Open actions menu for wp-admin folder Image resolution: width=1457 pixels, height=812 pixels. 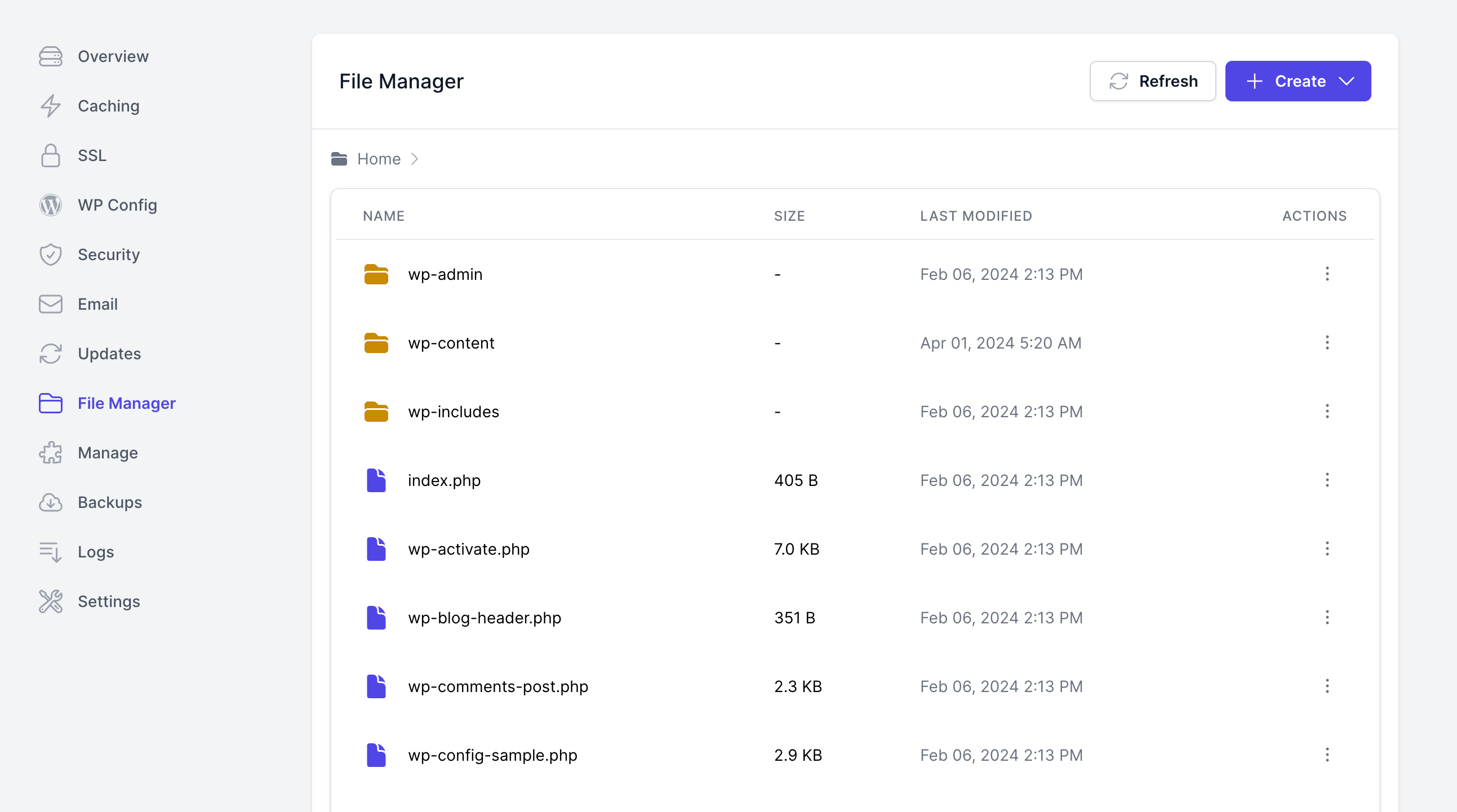[x=1327, y=274]
